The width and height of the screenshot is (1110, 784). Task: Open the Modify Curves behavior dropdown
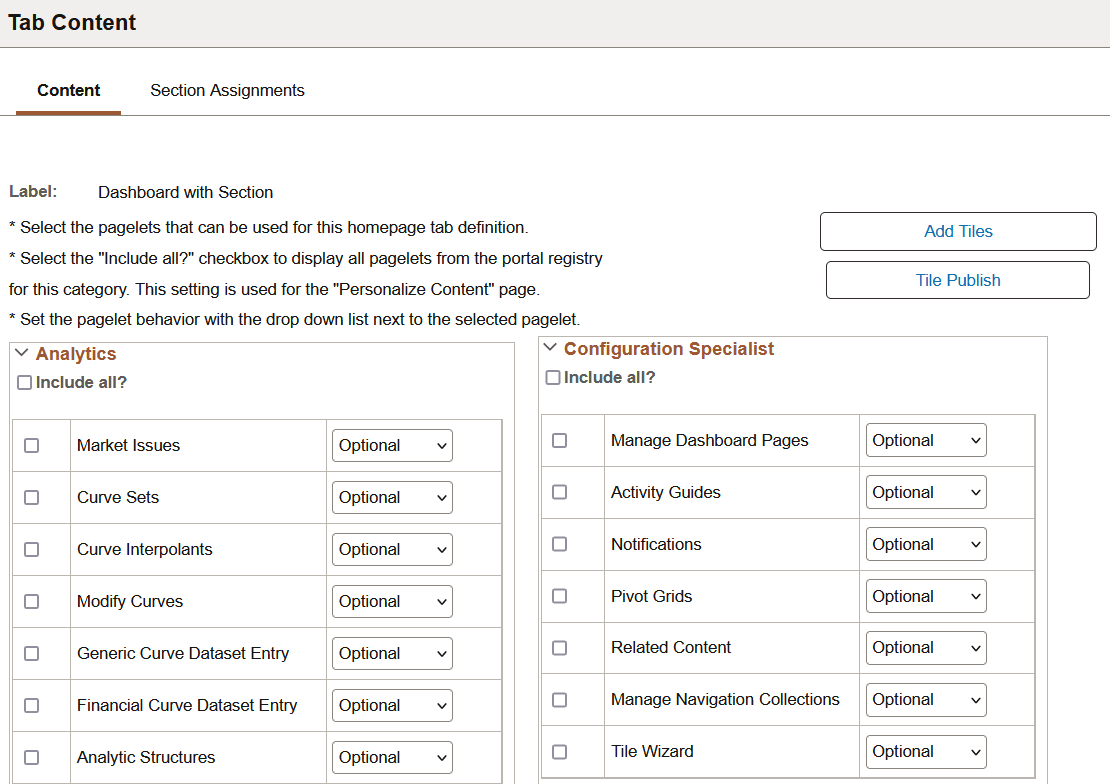[x=392, y=602]
